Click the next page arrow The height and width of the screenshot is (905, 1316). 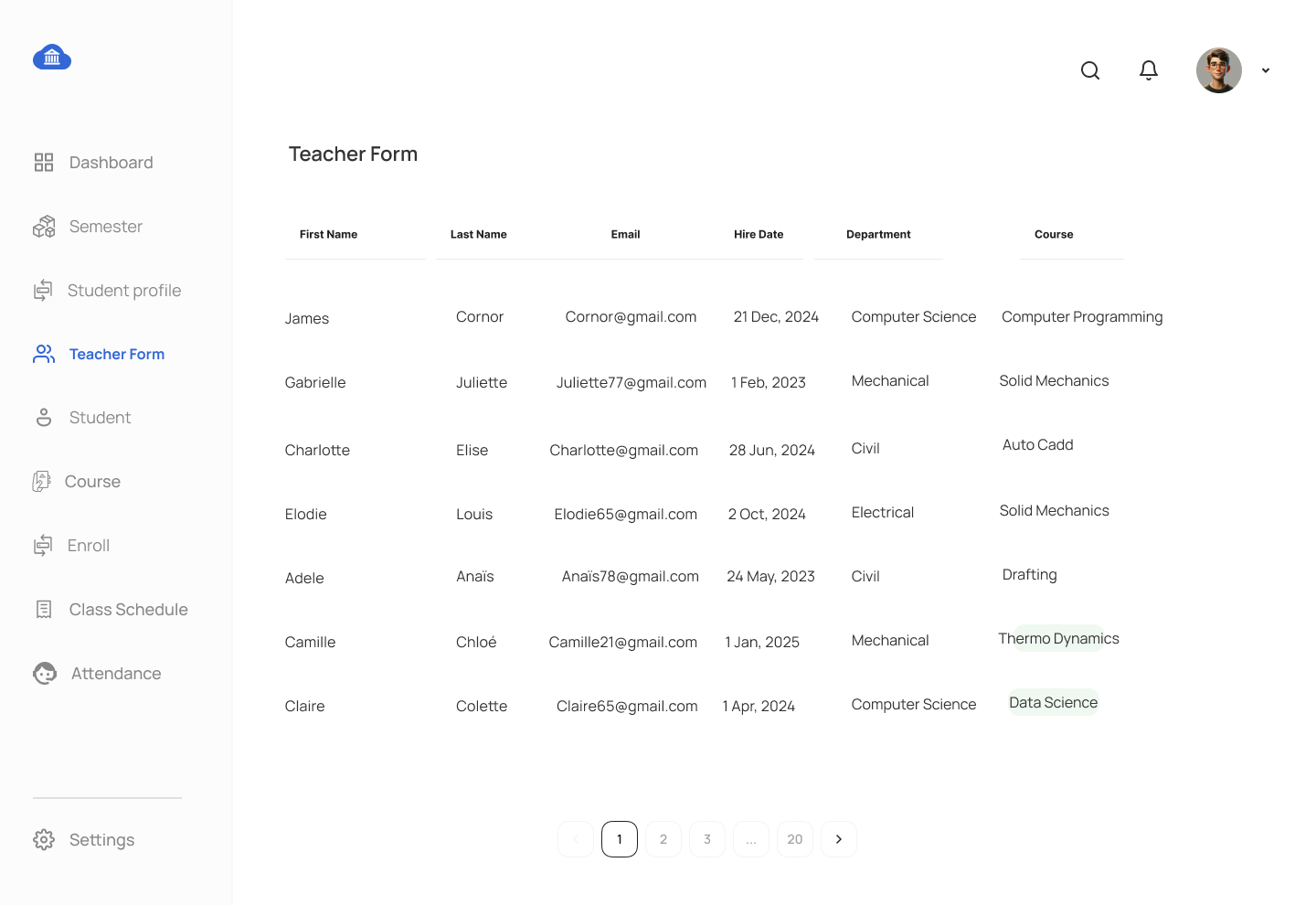[x=839, y=839]
